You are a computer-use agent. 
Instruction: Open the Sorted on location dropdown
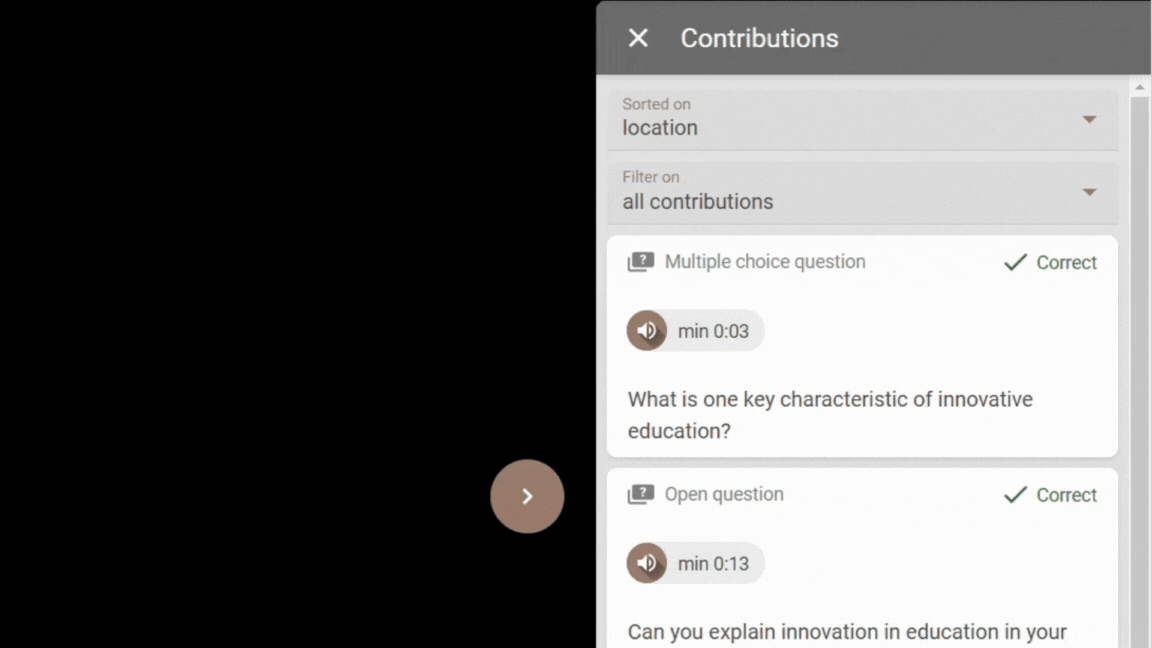pos(863,119)
